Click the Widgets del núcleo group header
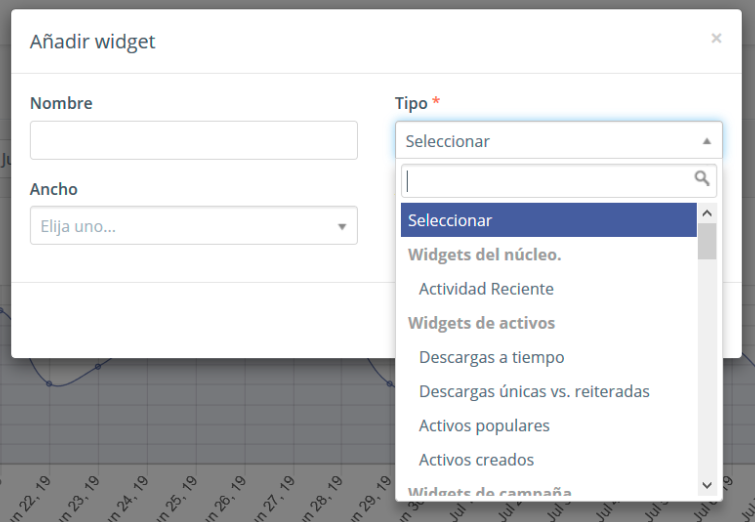The height and width of the screenshot is (522, 755). [x=484, y=255]
